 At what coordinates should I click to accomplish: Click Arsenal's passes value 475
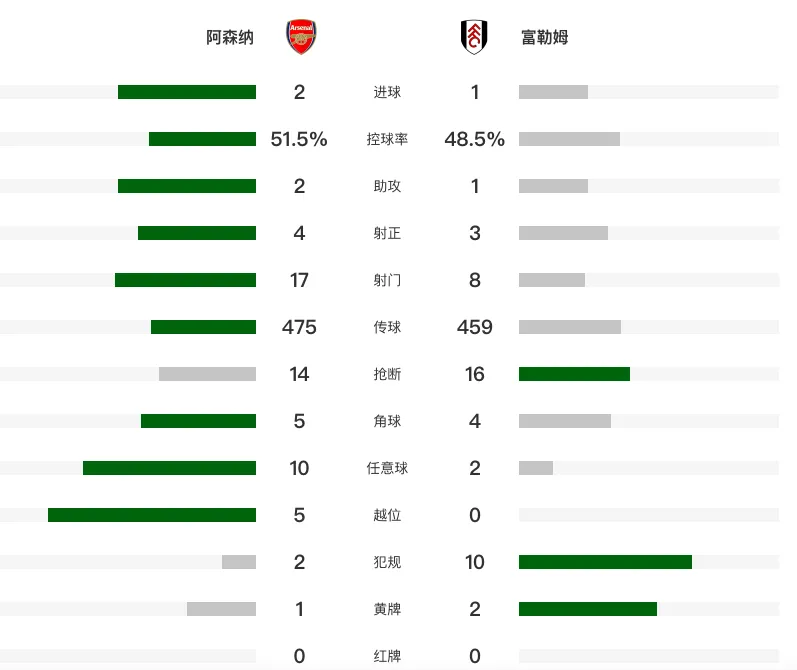point(299,327)
